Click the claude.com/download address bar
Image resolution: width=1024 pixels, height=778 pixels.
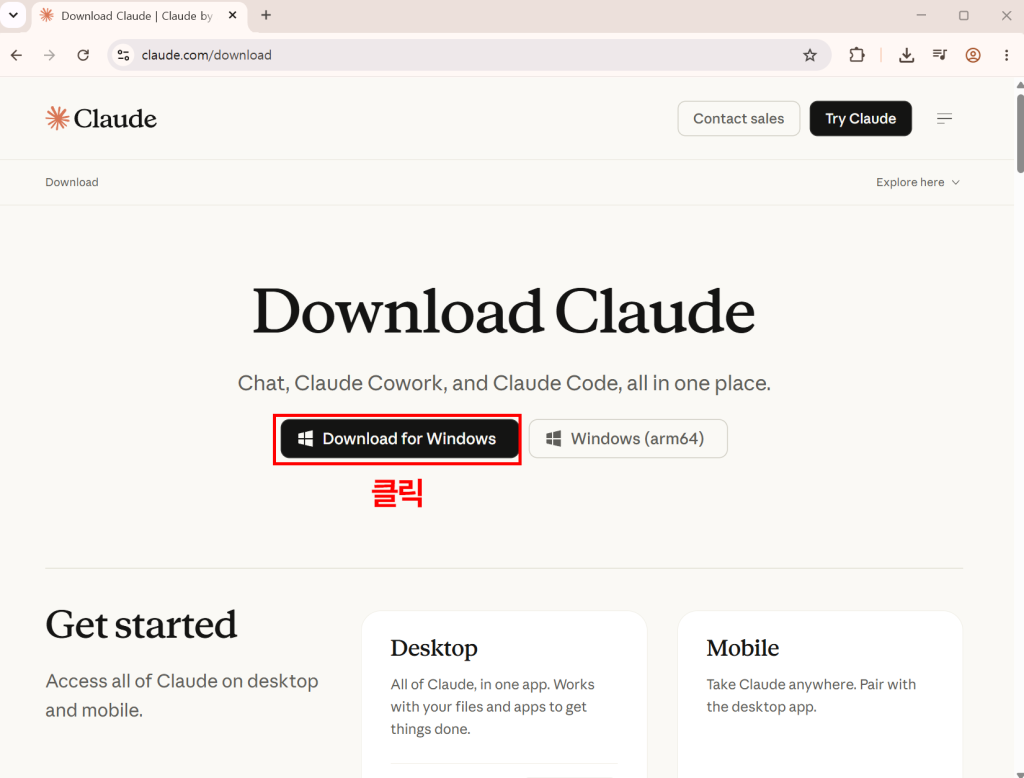tap(468, 56)
